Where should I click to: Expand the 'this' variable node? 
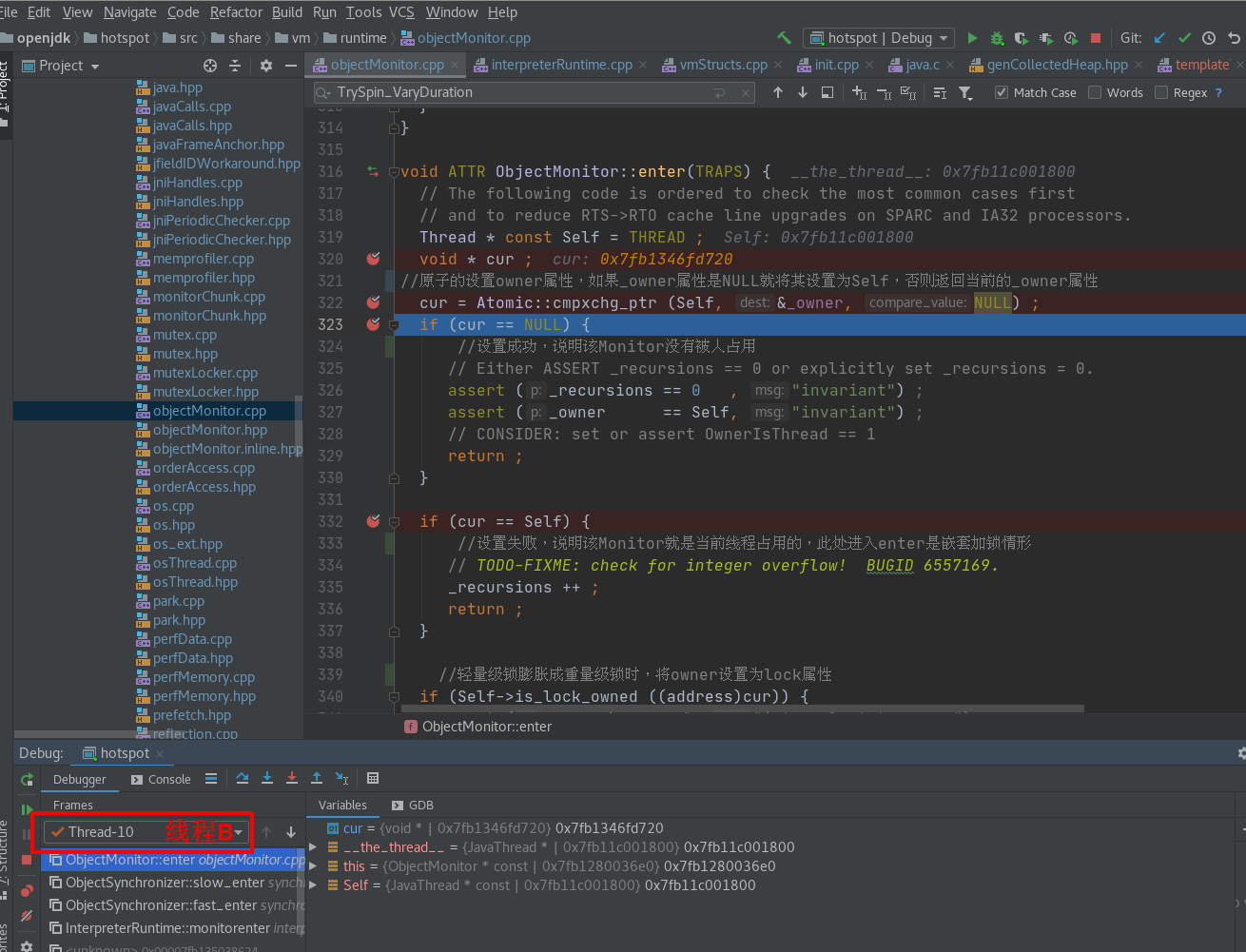point(313,866)
